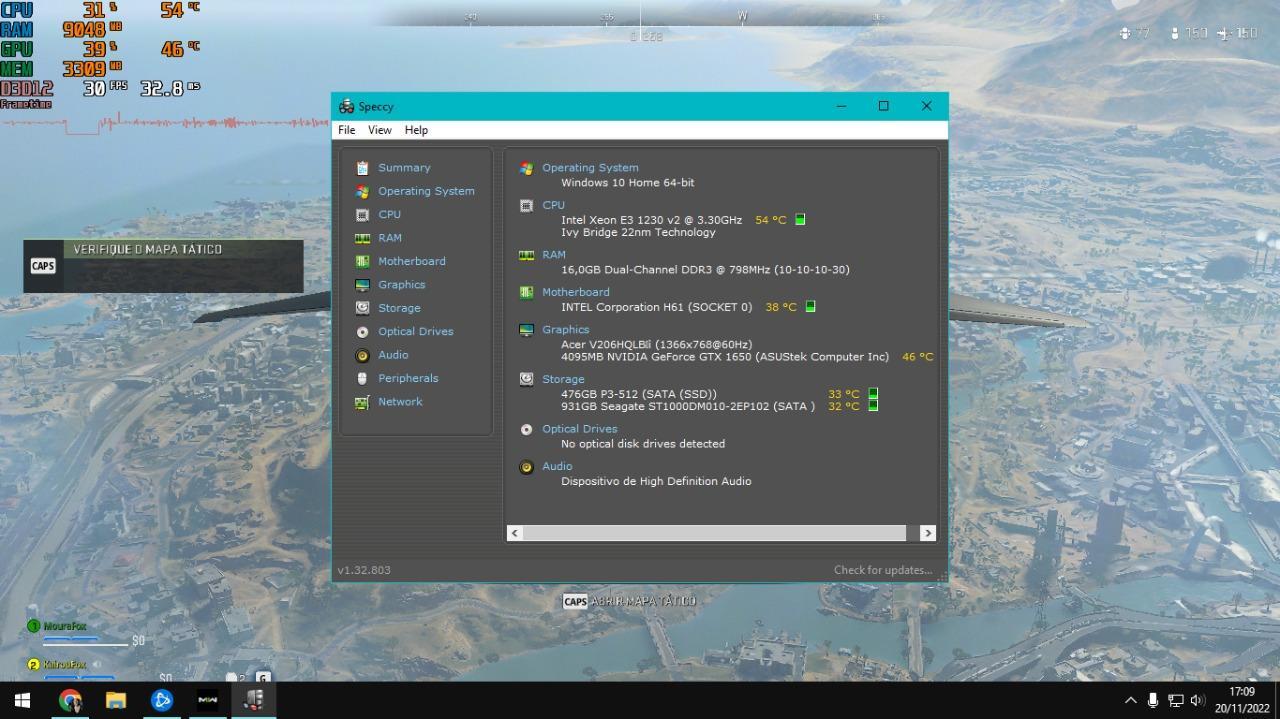Follow the Storage heading link in the summary
The width and height of the screenshot is (1280, 719).
click(x=563, y=380)
